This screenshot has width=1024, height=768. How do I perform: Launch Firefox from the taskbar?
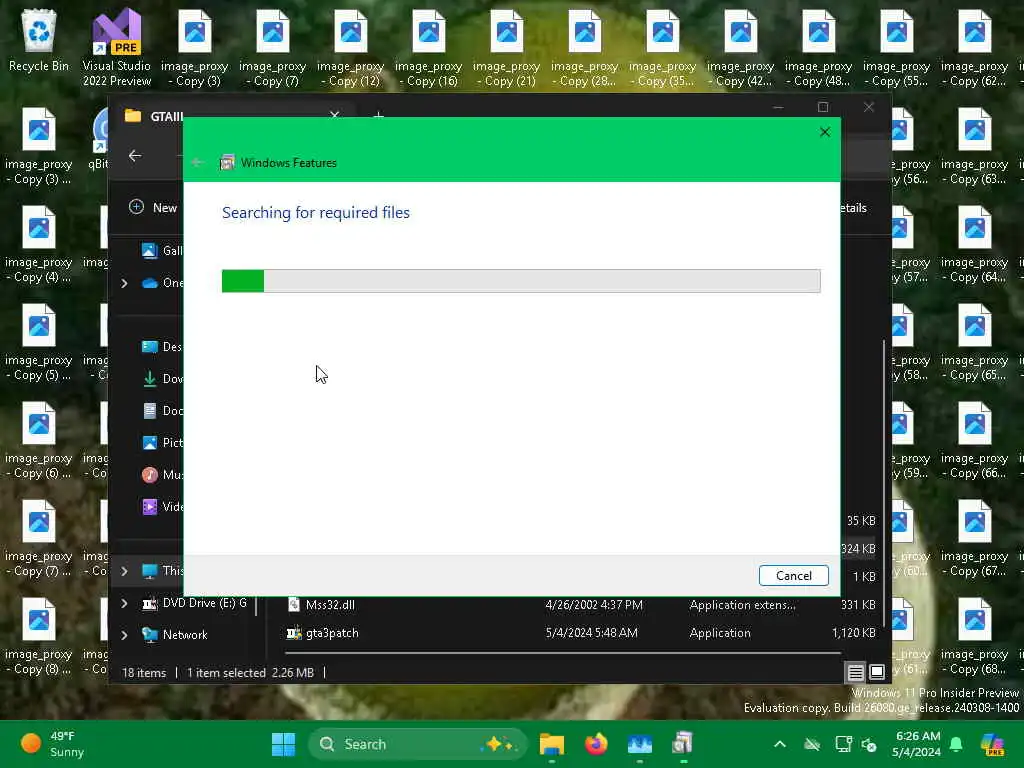coord(596,744)
